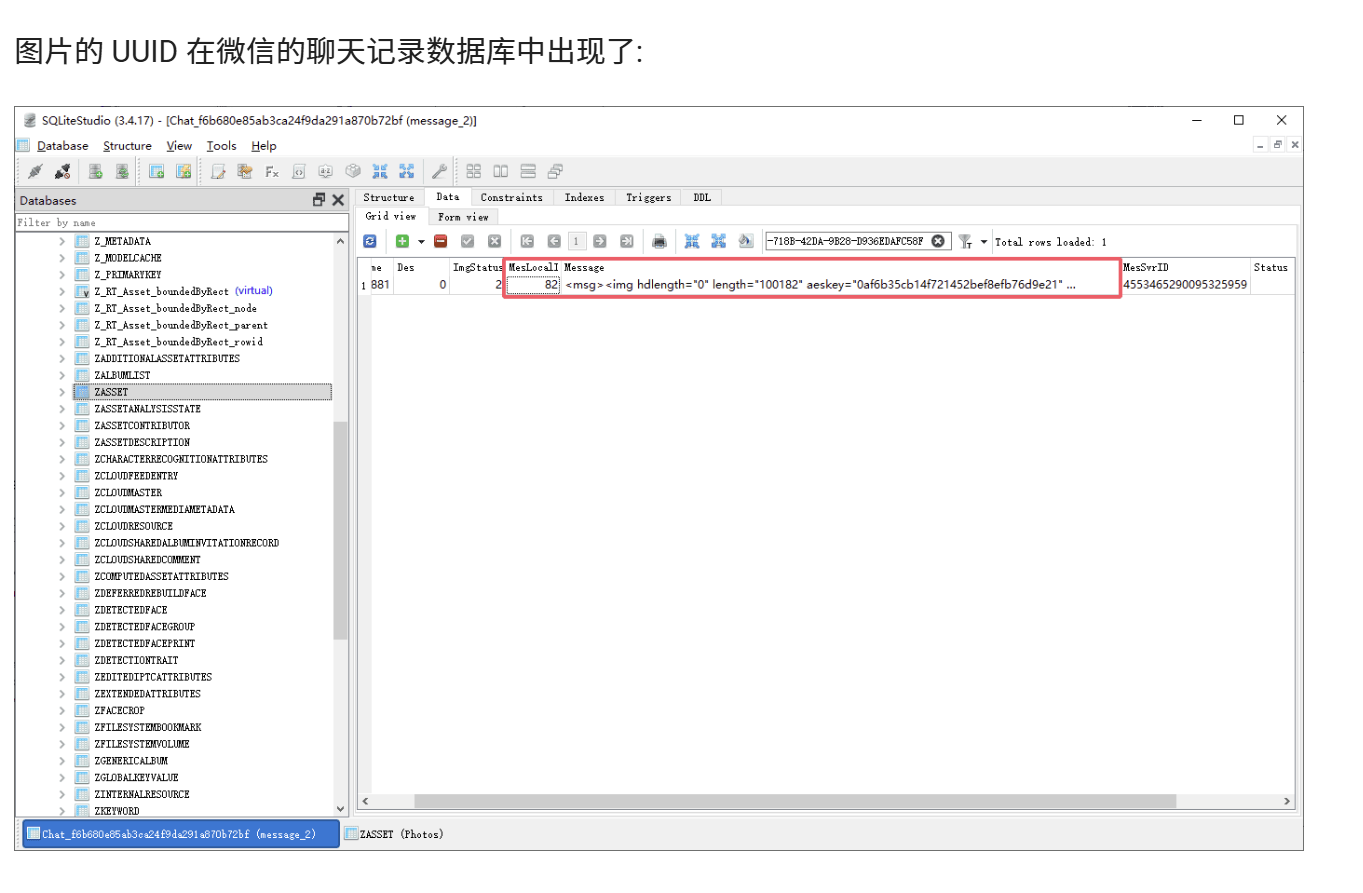The width and height of the screenshot is (1363, 893).
Task: Cascade windows icon in toolbar
Action: (x=556, y=171)
